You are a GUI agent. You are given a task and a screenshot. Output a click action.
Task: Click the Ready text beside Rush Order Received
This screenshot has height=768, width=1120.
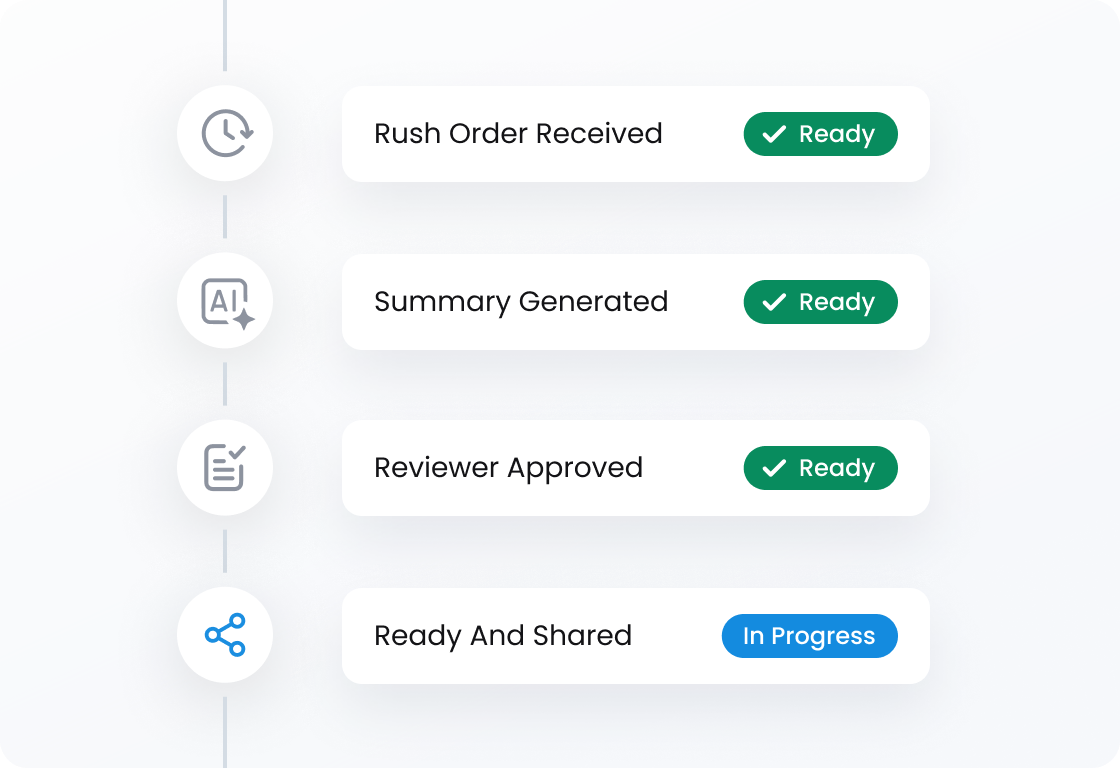(x=836, y=135)
